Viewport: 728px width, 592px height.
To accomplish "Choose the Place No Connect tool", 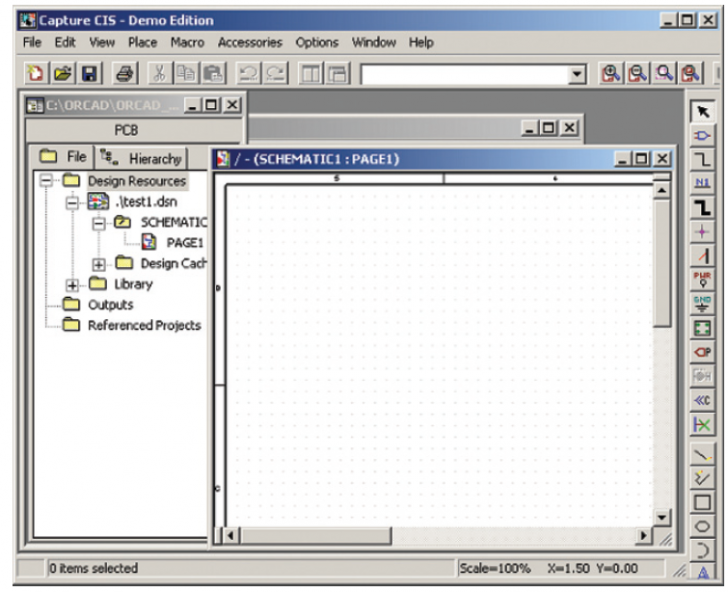I will (x=702, y=425).
